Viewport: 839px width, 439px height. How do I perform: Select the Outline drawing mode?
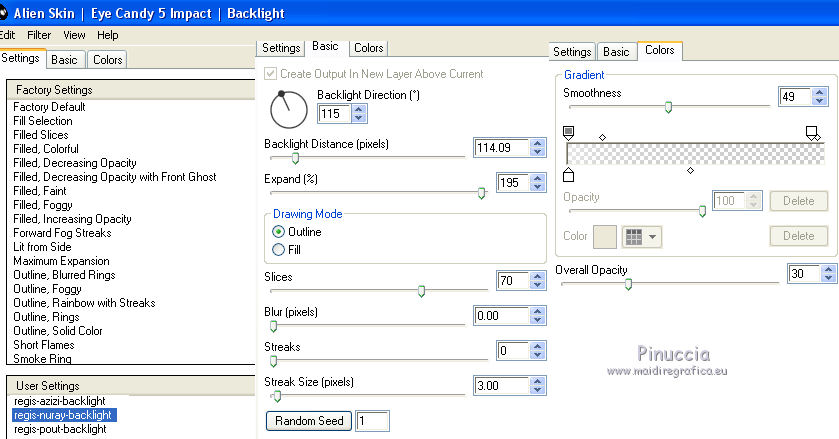pyautogui.click(x=278, y=232)
